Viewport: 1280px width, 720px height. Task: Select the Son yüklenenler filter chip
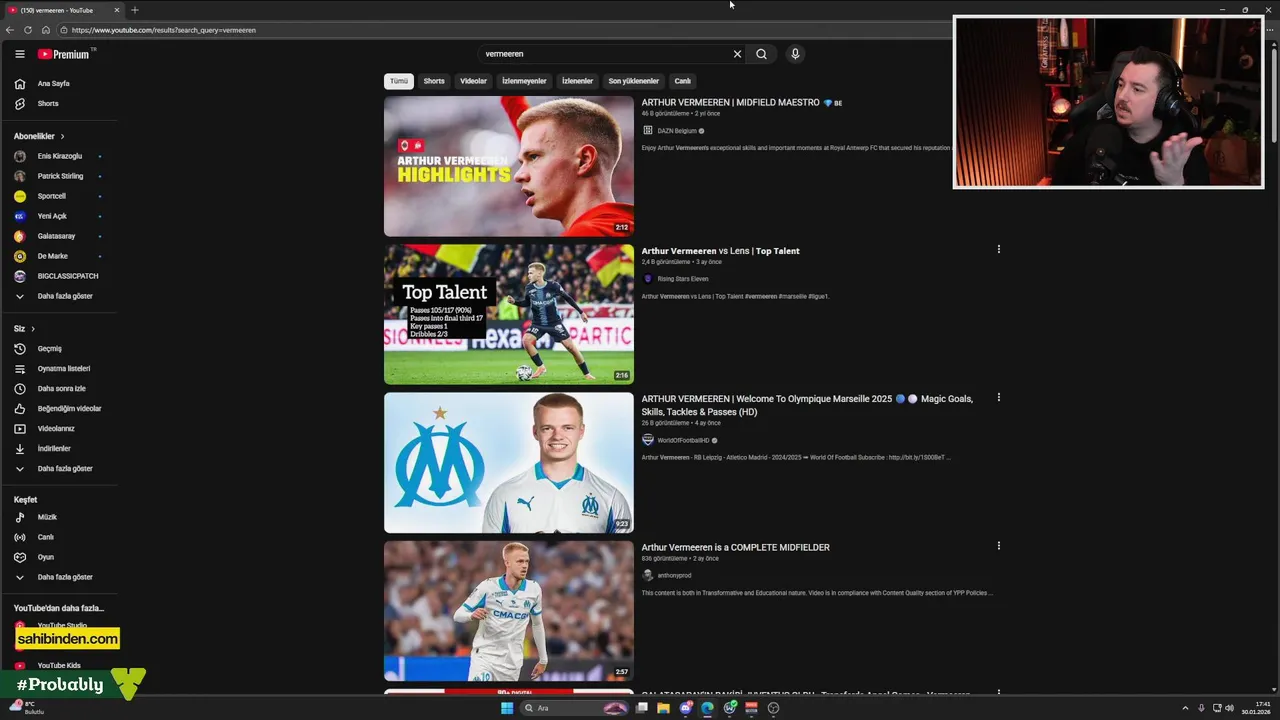[x=634, y=81]
